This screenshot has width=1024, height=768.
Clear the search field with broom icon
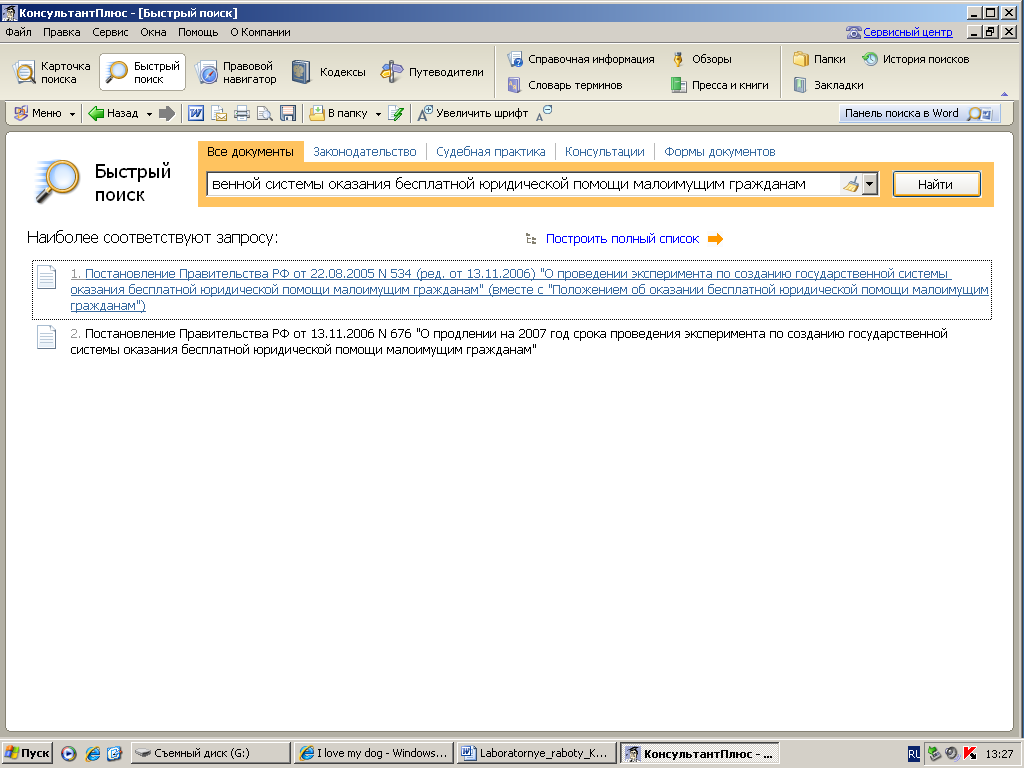[x=851, y=184]
